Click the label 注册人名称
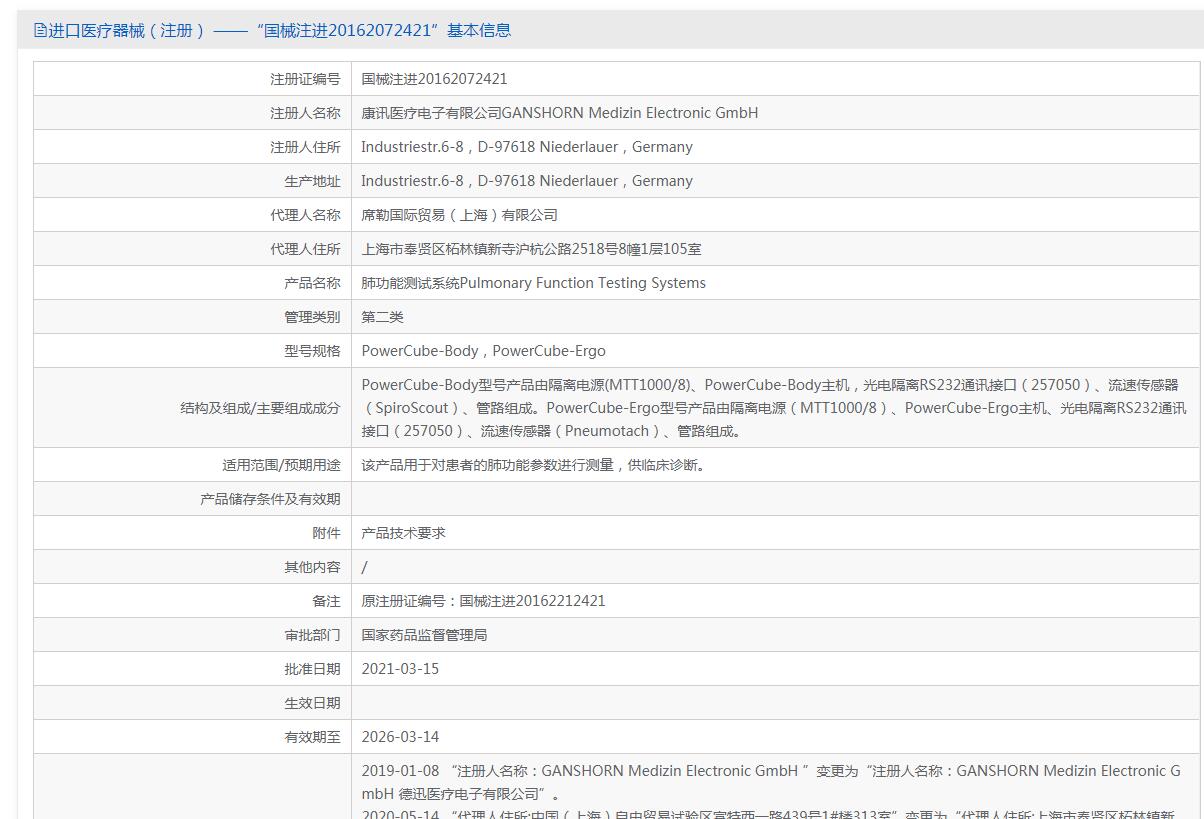The height and width of the screenshot is (819, 1204). (x=305, y=113)
